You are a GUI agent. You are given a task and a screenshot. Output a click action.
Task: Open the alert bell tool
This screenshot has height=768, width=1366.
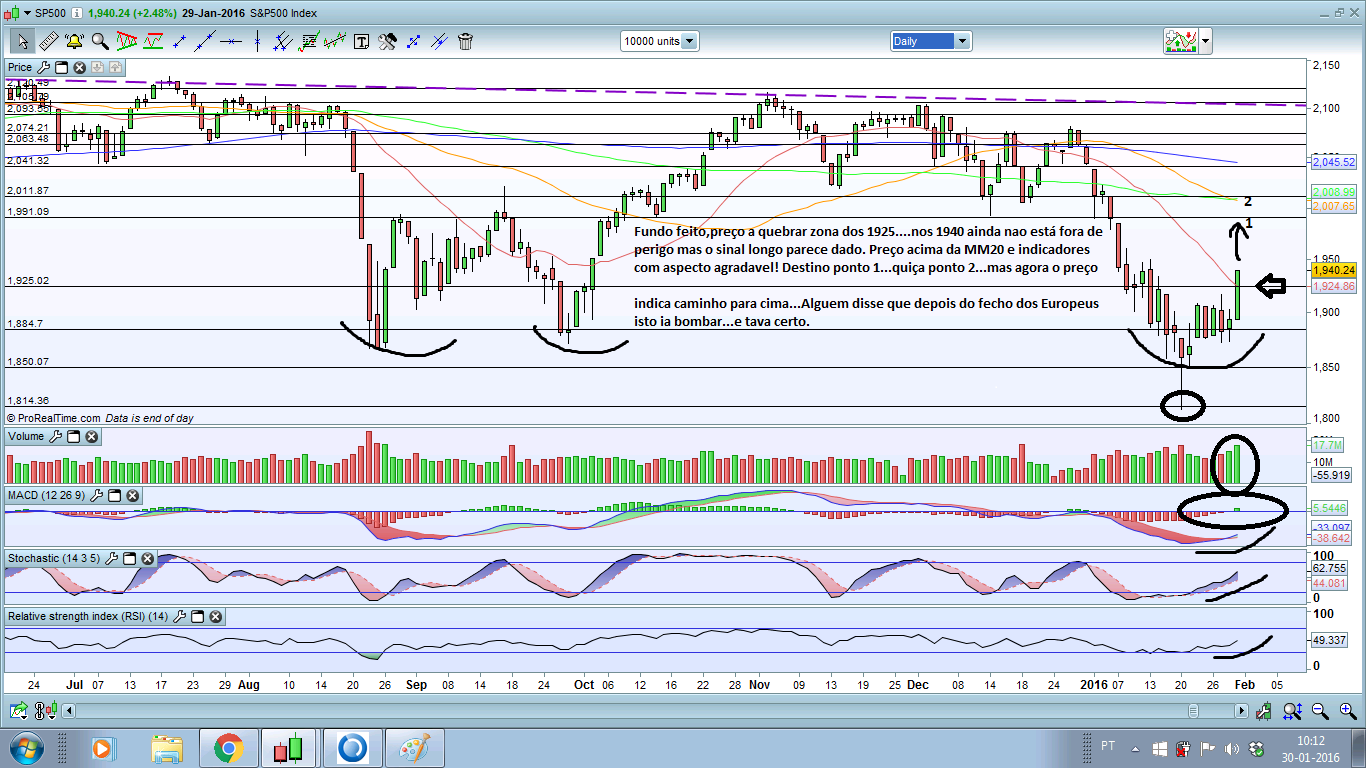74,41
